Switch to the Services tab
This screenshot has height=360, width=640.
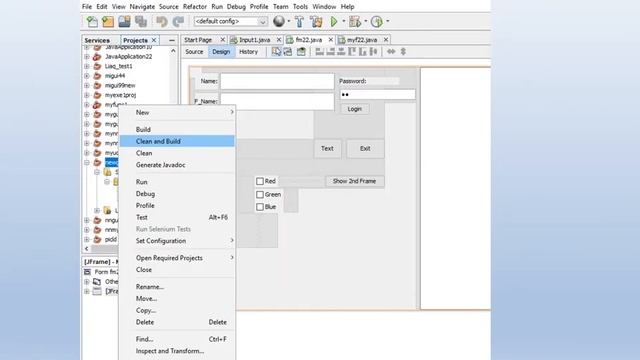click(97, 40)
